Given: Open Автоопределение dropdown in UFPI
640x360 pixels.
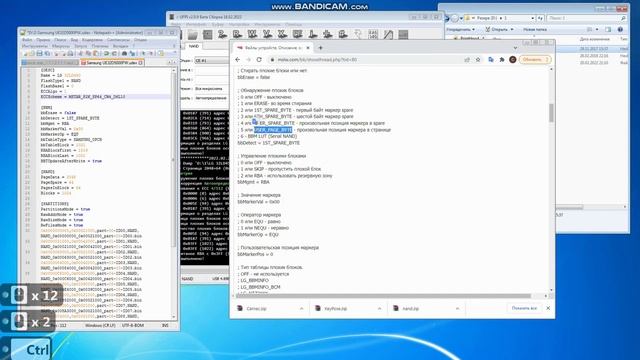Looking at the screenshot, I should click(211, 98).
